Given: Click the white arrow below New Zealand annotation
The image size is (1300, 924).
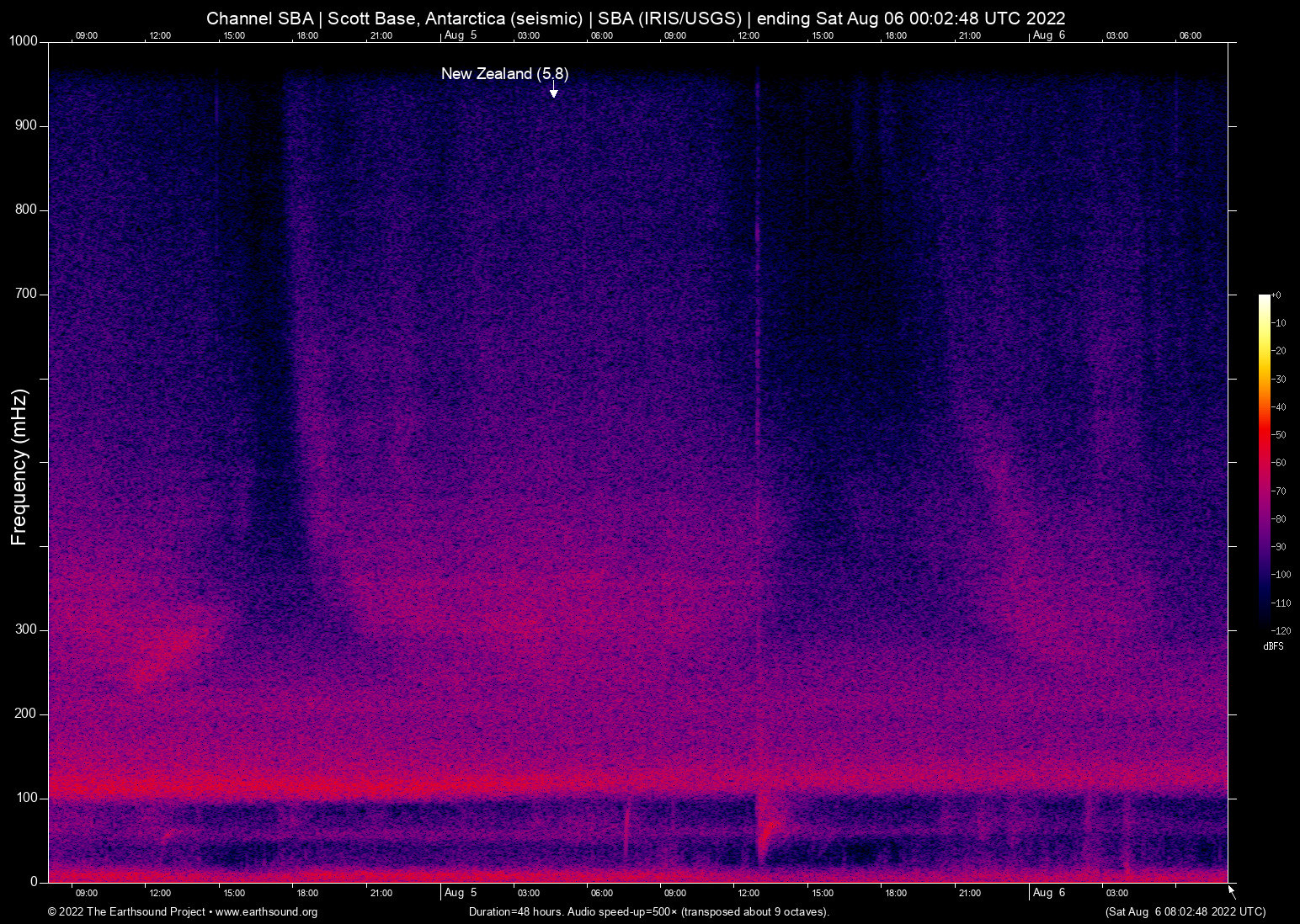Looking at the screenshot, I should pos(553,91).
